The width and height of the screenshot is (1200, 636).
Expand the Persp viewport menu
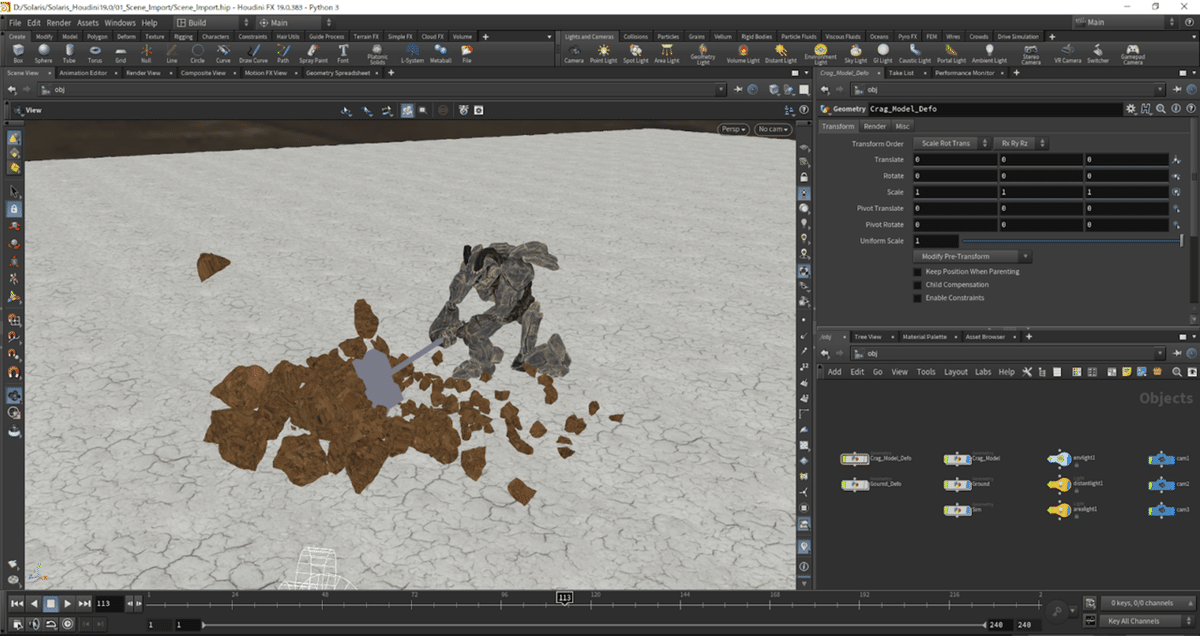pos(733,129)
